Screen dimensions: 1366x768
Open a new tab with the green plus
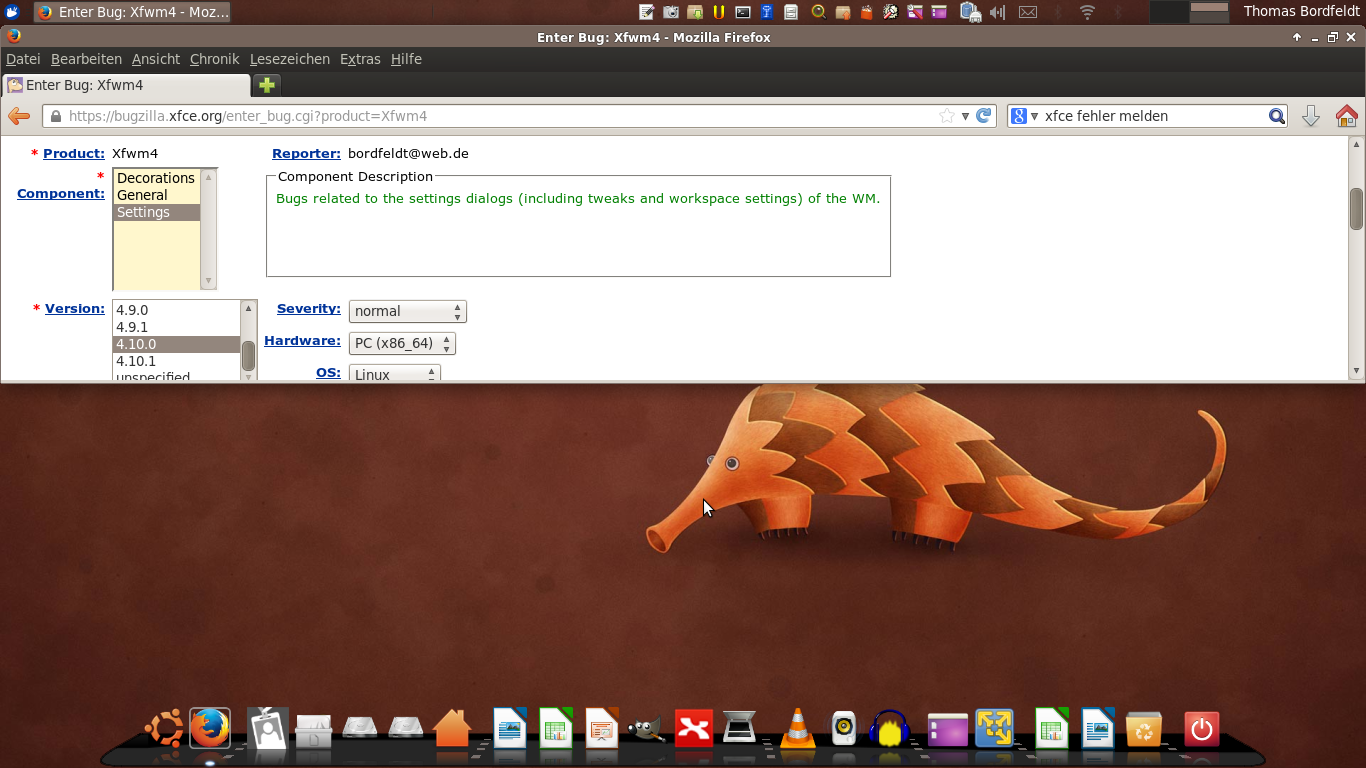coord(266,85)
